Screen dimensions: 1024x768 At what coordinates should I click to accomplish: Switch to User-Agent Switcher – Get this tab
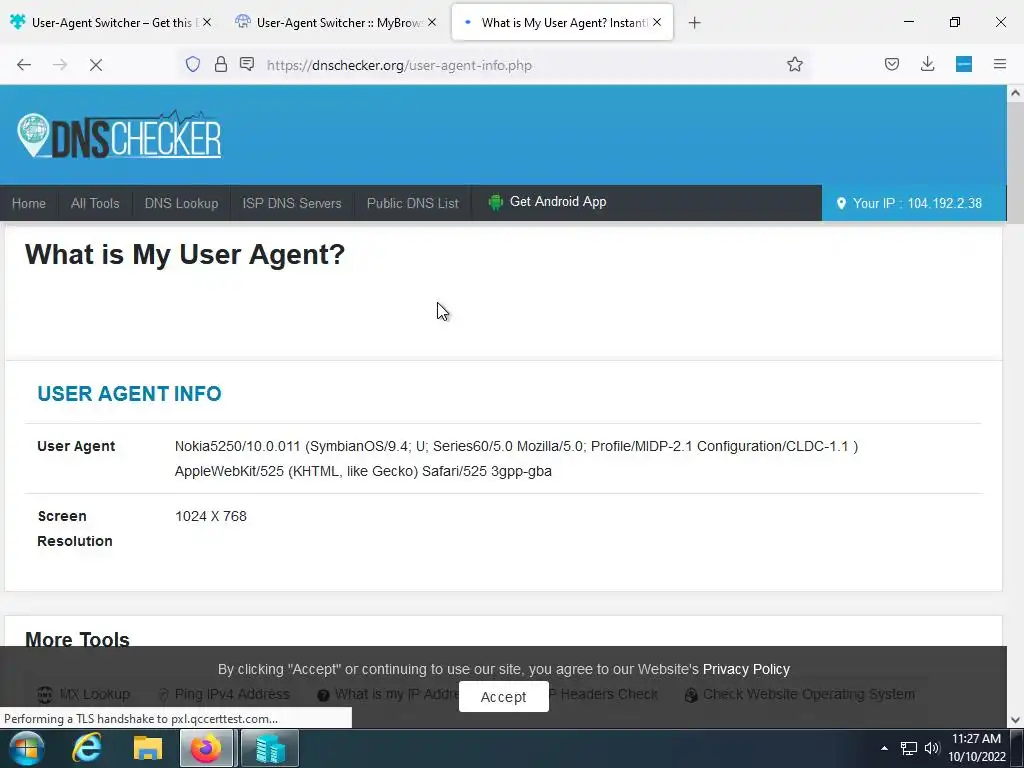click(112, 22)
